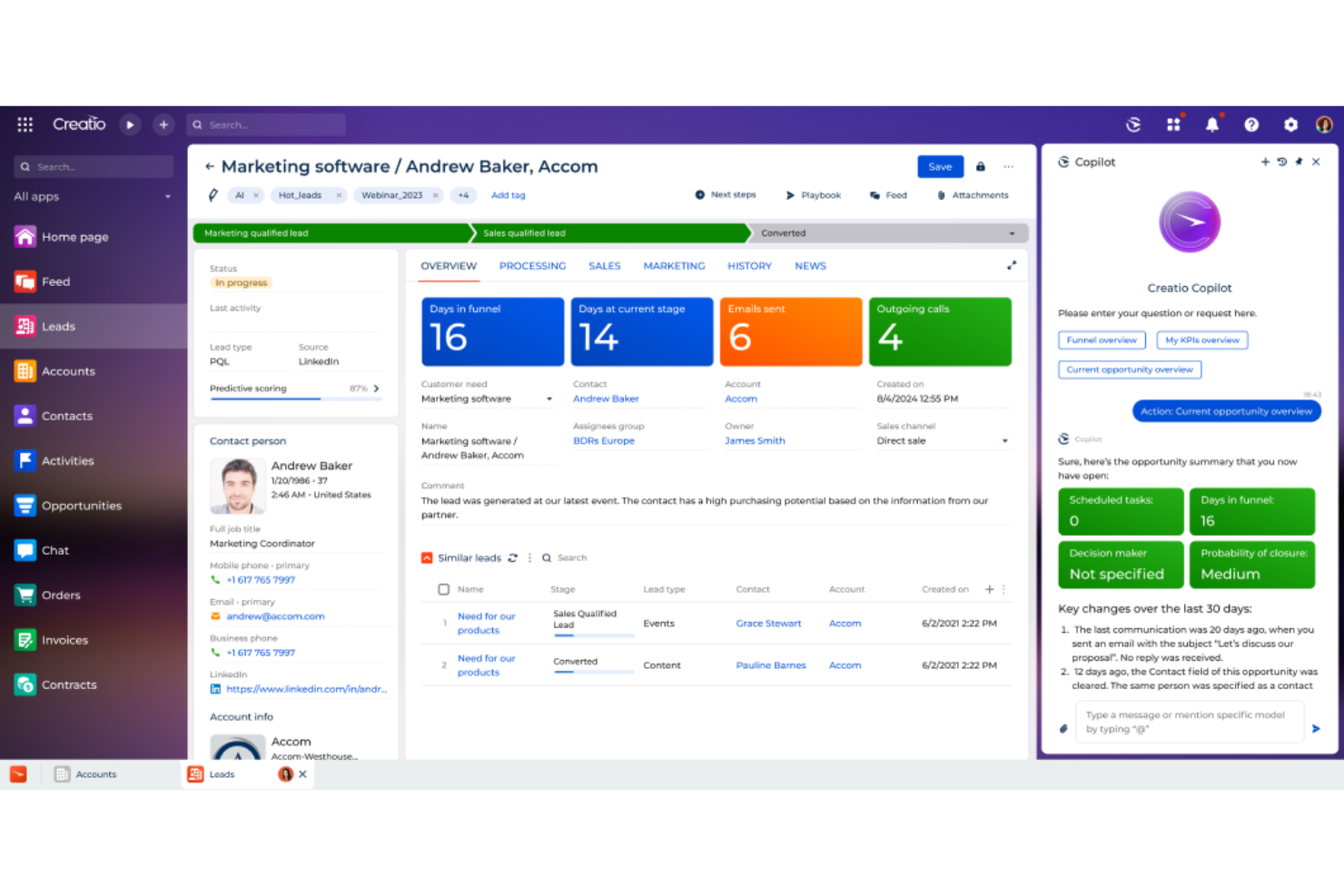This screenshot has height=896, width=1344.
Task: Open the Opportunities section
Action: coord(81,506)
